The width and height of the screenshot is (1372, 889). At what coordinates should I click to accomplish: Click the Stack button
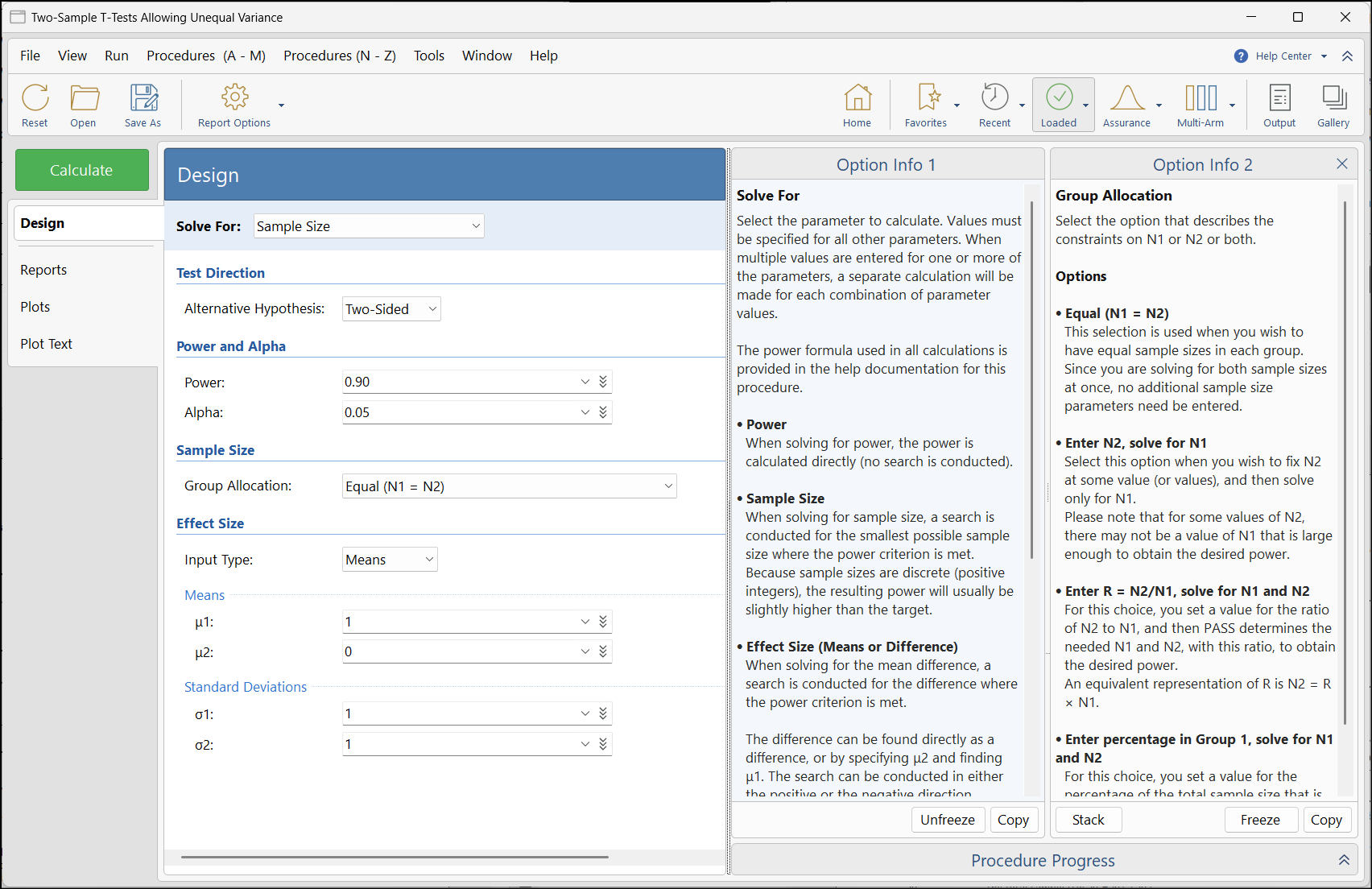tap(1088, 820)
